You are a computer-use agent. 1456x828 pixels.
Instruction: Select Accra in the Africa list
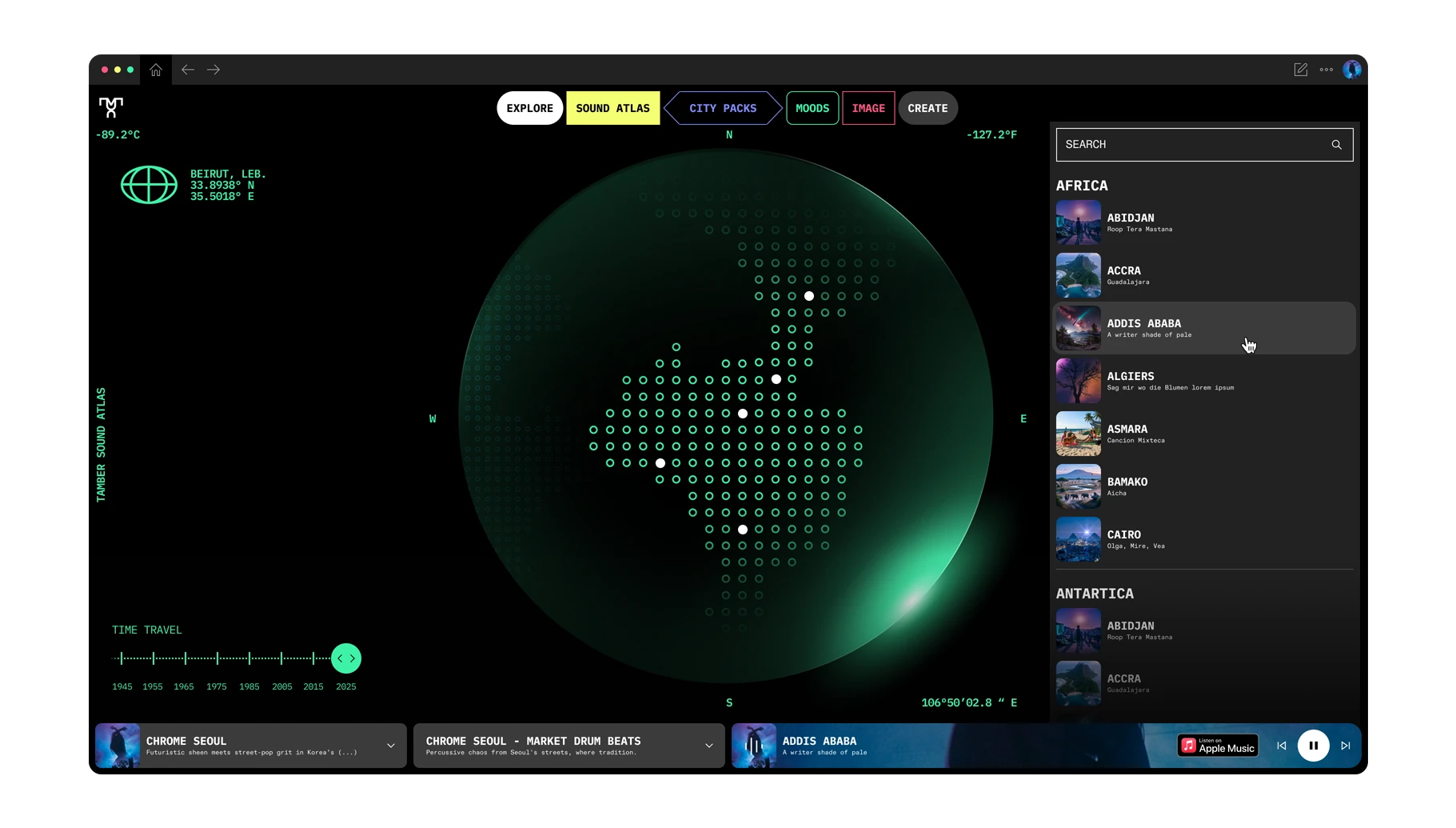tap(1204, 275)
